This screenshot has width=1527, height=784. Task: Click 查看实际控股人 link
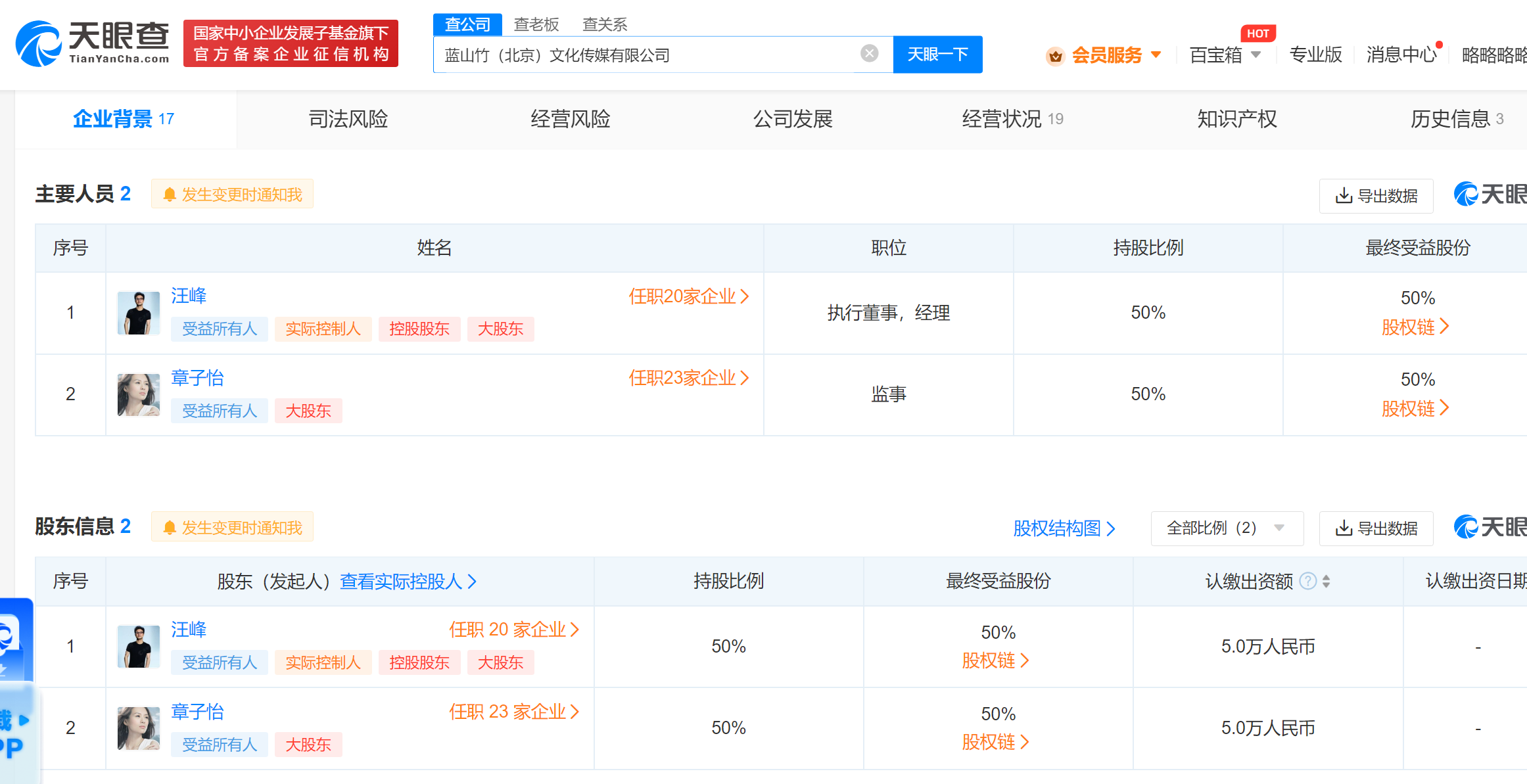(x=408, y=581)
